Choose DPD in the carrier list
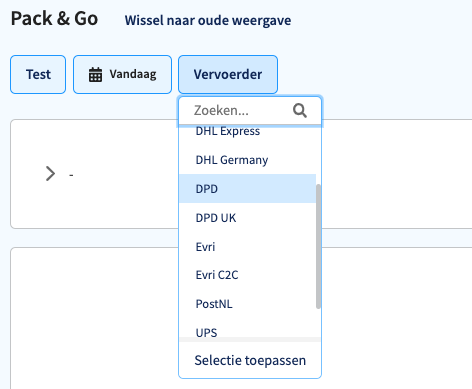472x389 pixels. pyautogui.click(x=247, y=189)
